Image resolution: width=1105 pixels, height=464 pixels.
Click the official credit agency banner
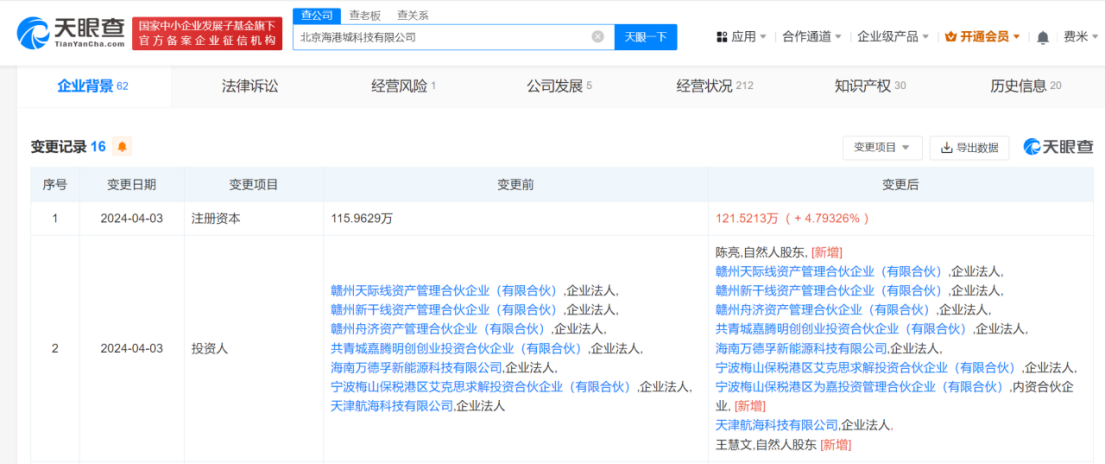pyautogui.click(x=206, y=33)
